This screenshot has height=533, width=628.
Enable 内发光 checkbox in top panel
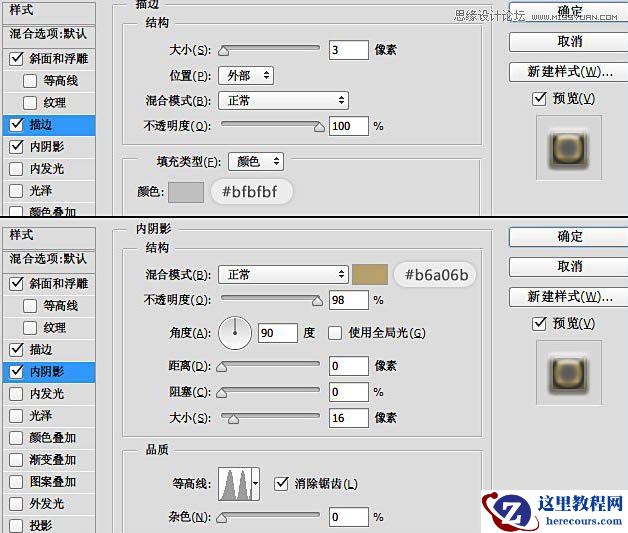(x=16, y=169)
